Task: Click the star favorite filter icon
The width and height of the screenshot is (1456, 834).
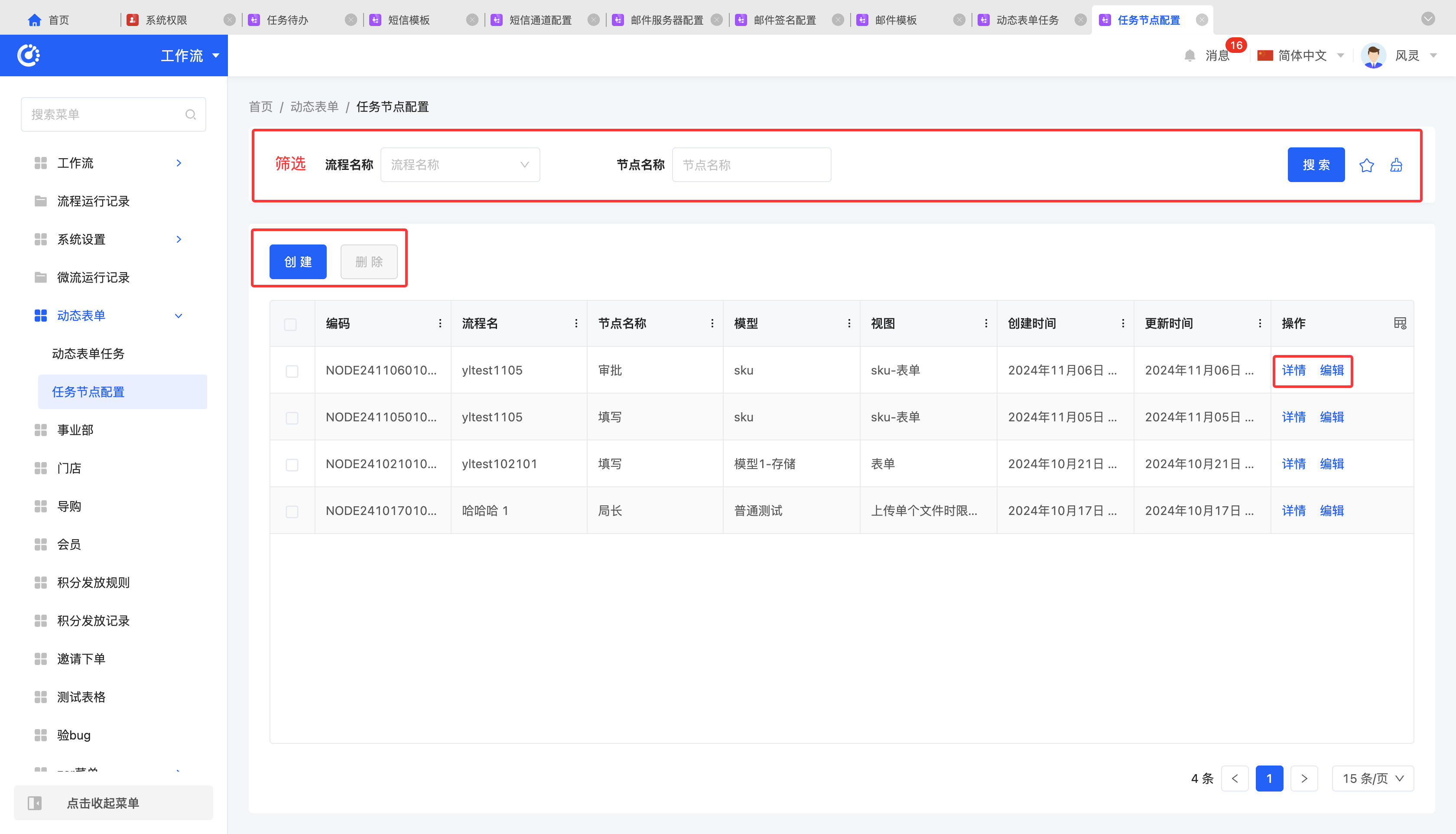Action: [x=1366, y=165]
